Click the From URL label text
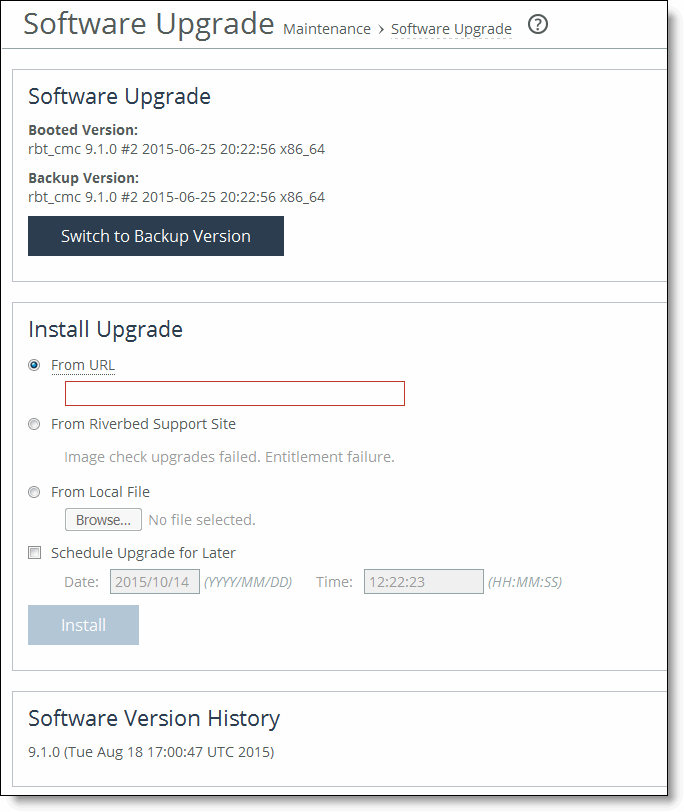This screenshot has width=684, height=812. coord(83,365)
